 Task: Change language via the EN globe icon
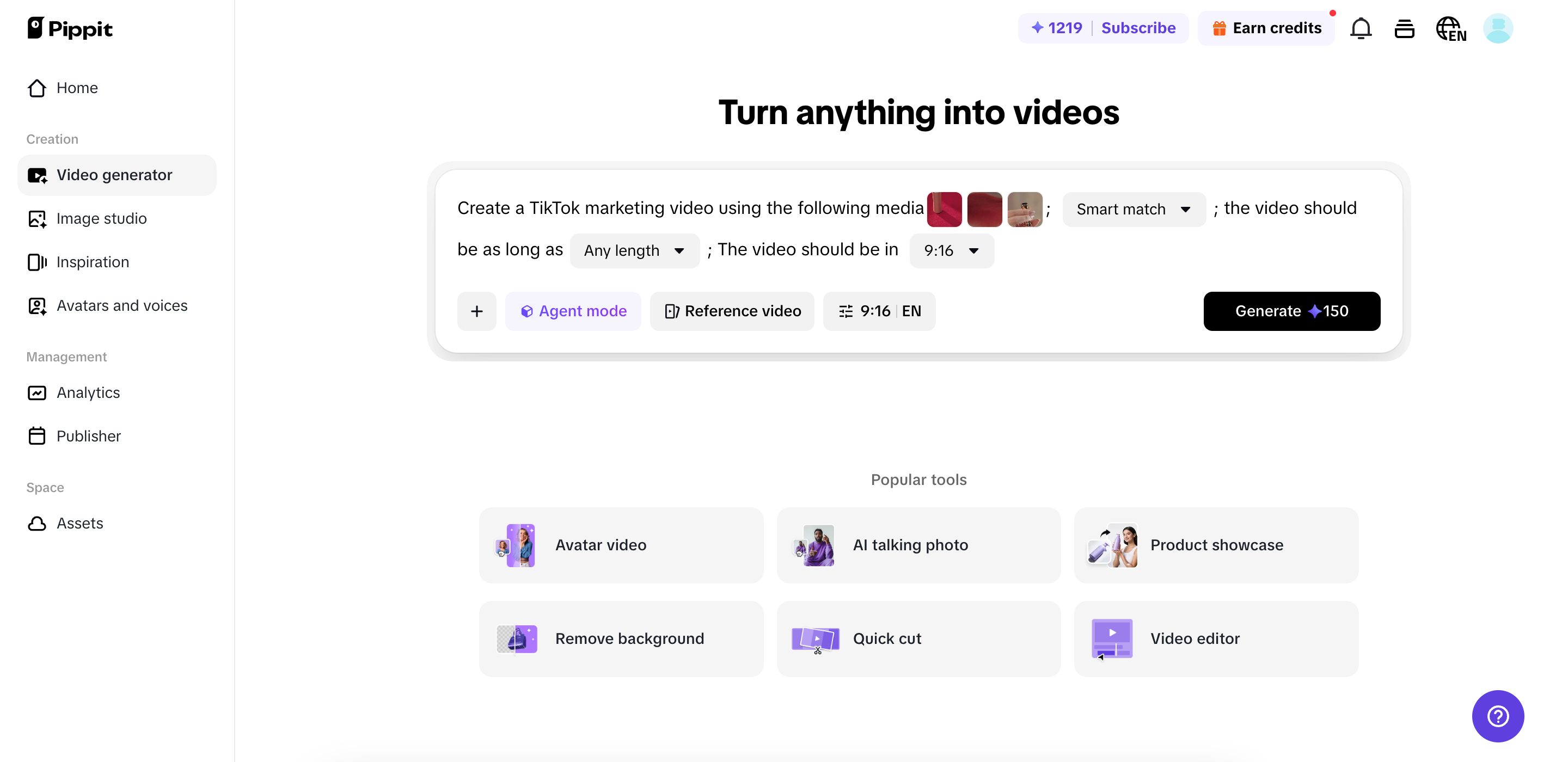pos(1451,28)
